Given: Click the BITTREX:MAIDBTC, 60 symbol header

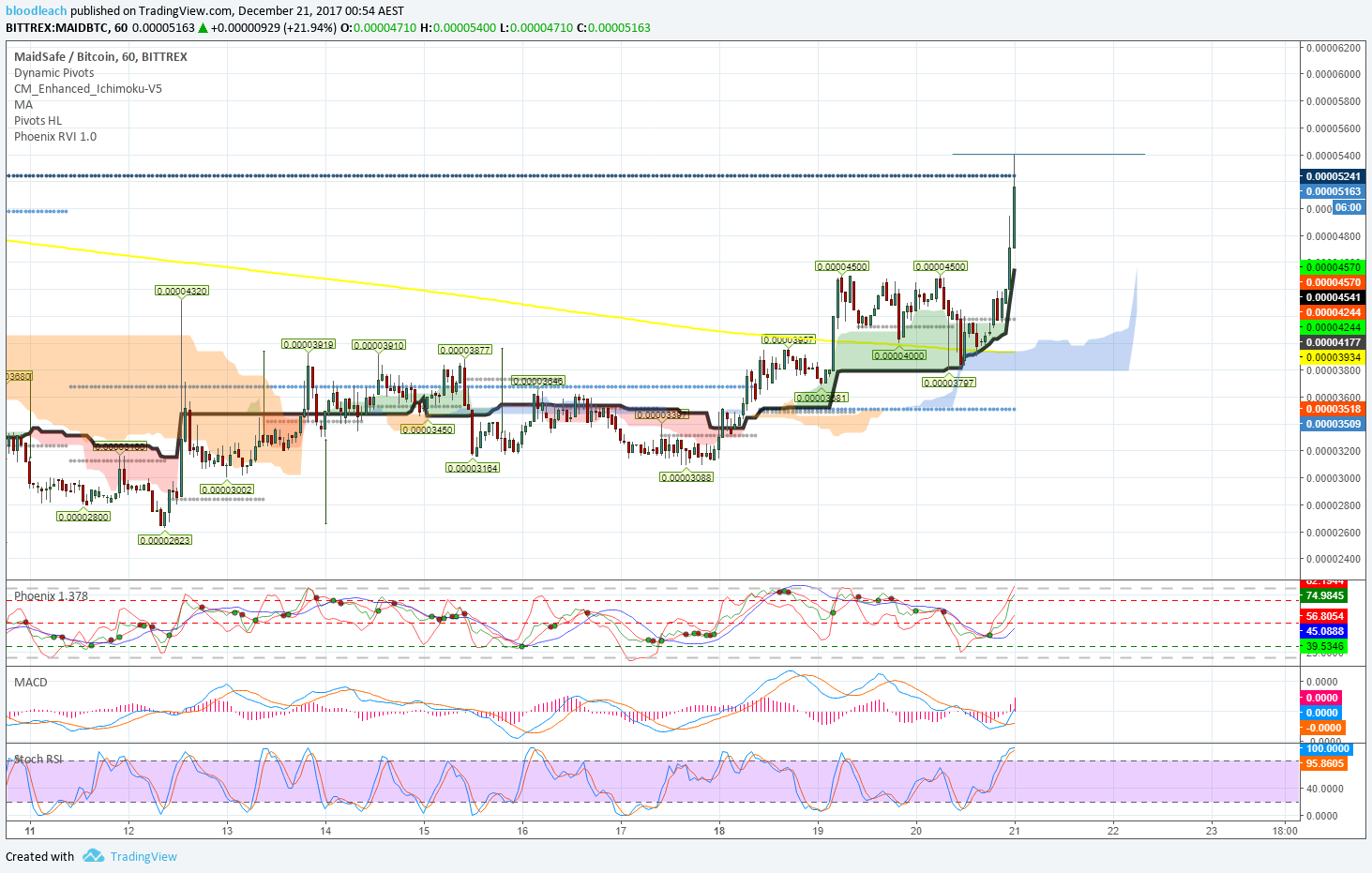Looking at the screenshot, I should 67,28.
